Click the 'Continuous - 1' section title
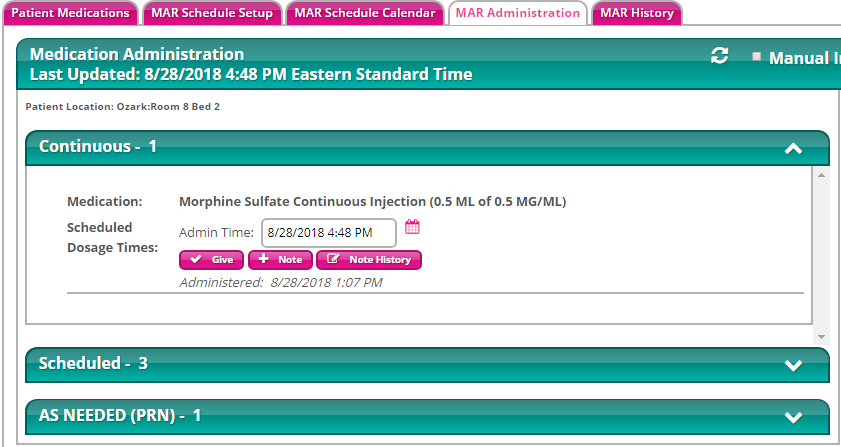 coord(98,147)
